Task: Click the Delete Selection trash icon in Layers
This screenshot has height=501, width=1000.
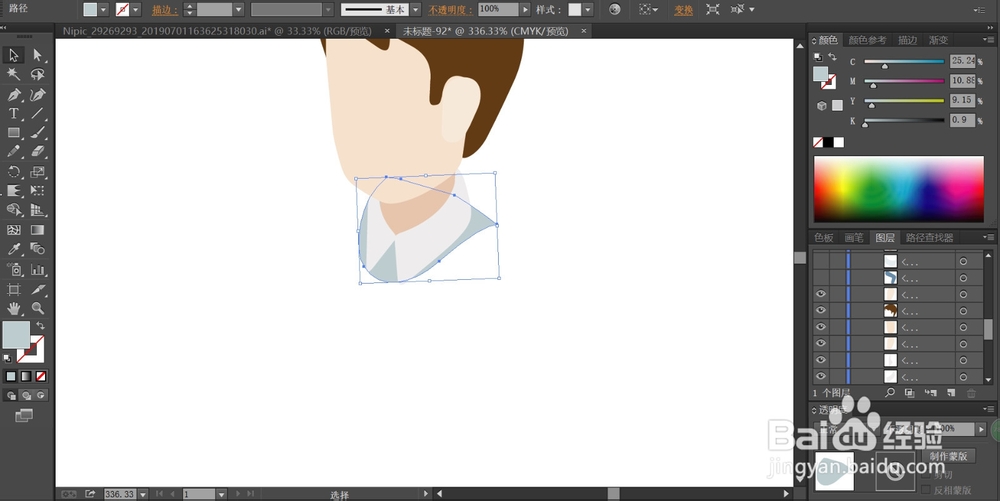Action: pyautogui.click(x=971, y=393)
